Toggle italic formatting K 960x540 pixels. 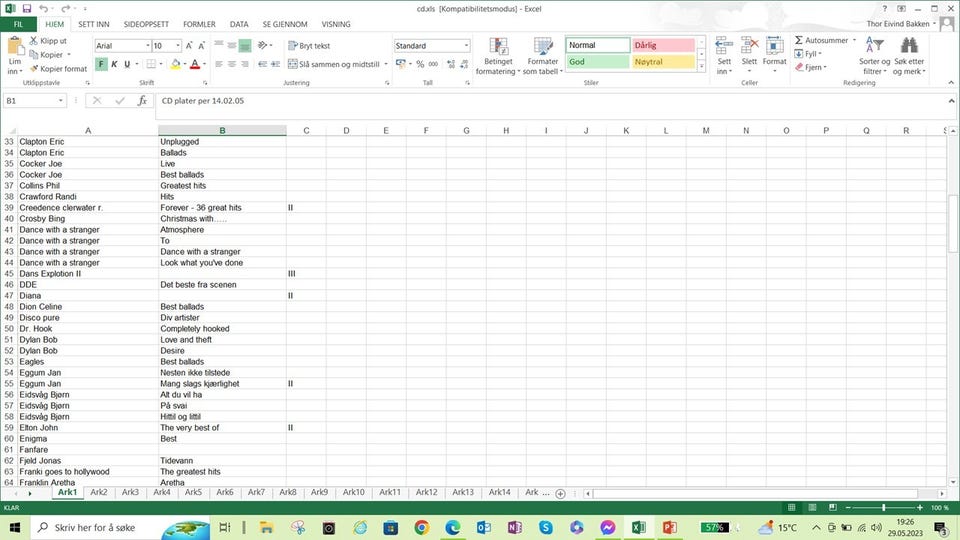coord(114,64)
